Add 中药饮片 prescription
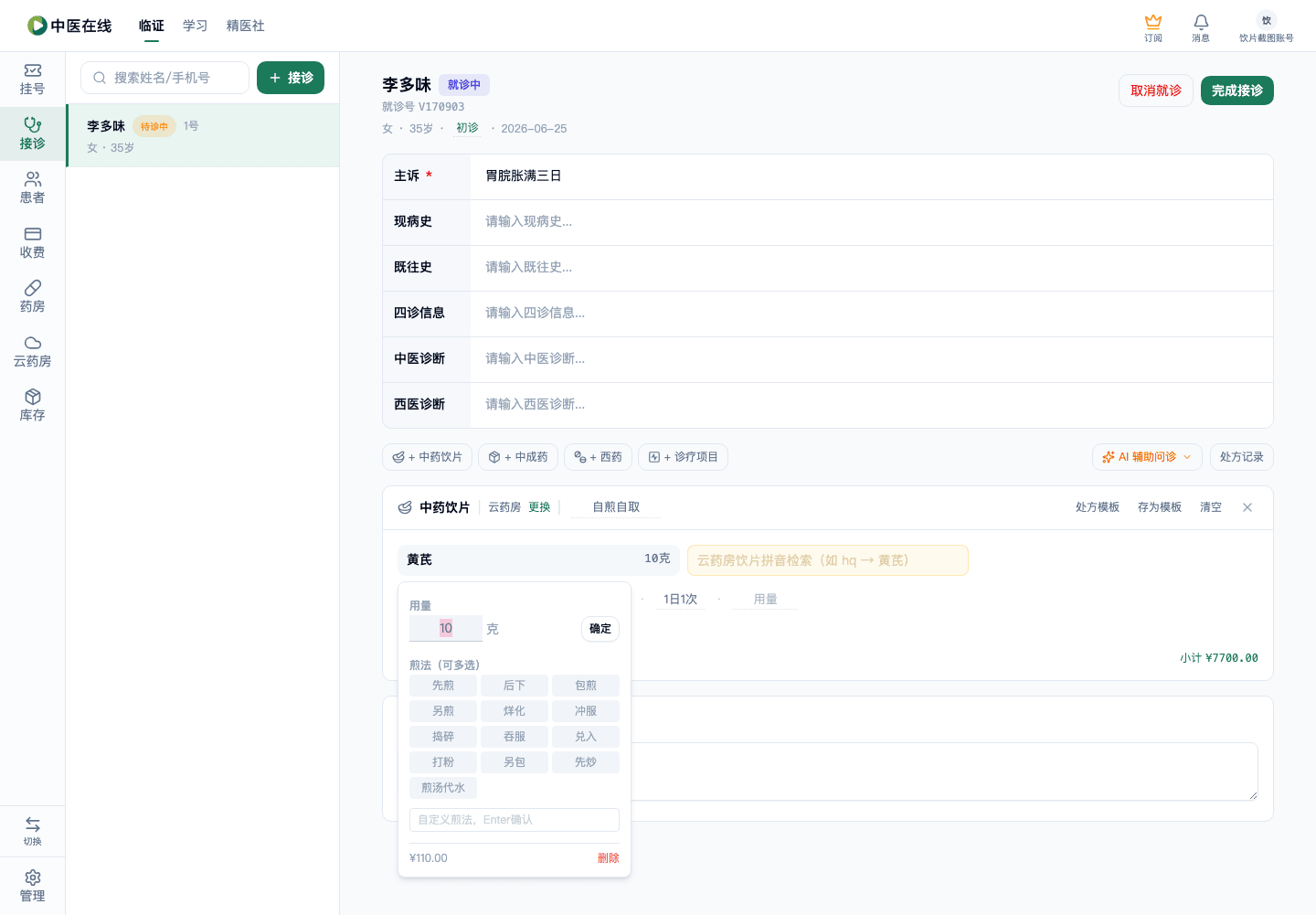 pos(427,457)
